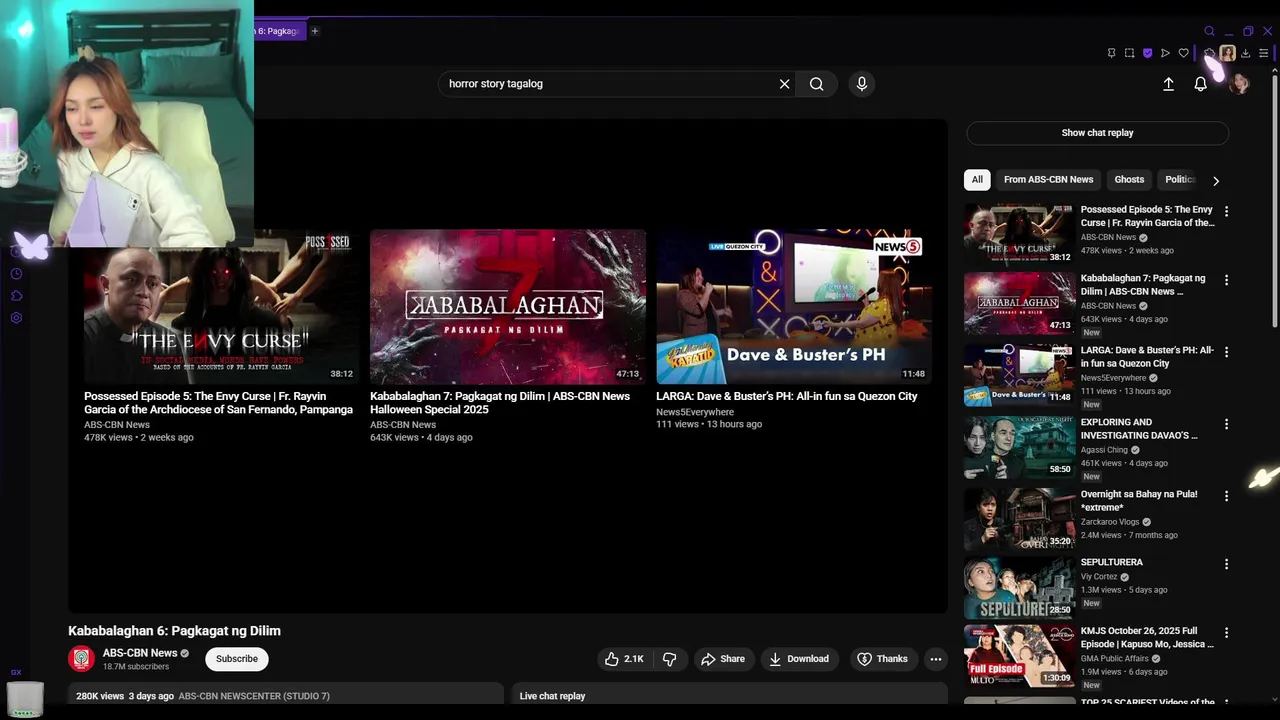The height and width of the screenshot is (720, 1280).
Task: Open the ABS-CBN News channel avatar
Action: [x=81, y=659]
